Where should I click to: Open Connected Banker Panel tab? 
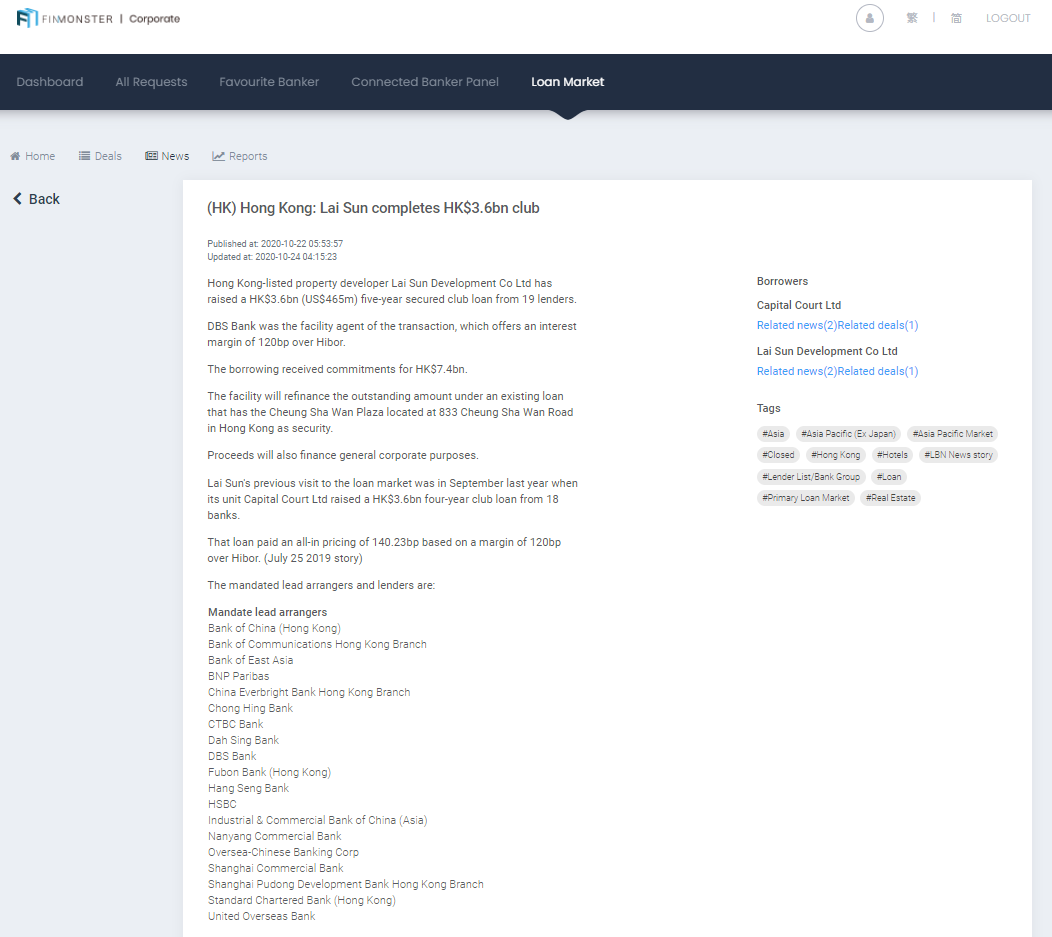[x=425, y=82]
